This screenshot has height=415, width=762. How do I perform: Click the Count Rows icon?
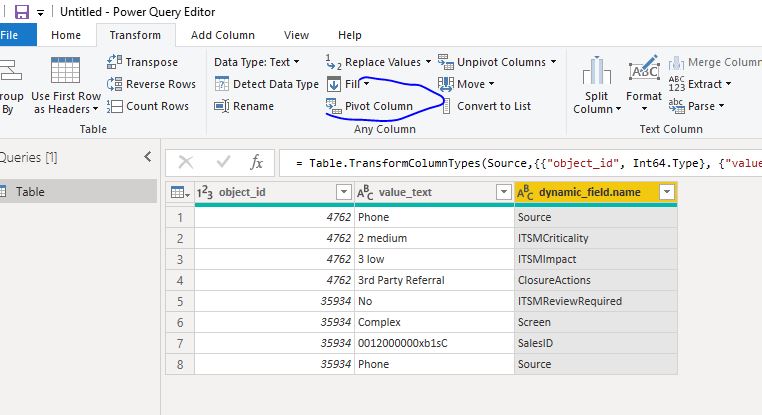coord(114,106)
